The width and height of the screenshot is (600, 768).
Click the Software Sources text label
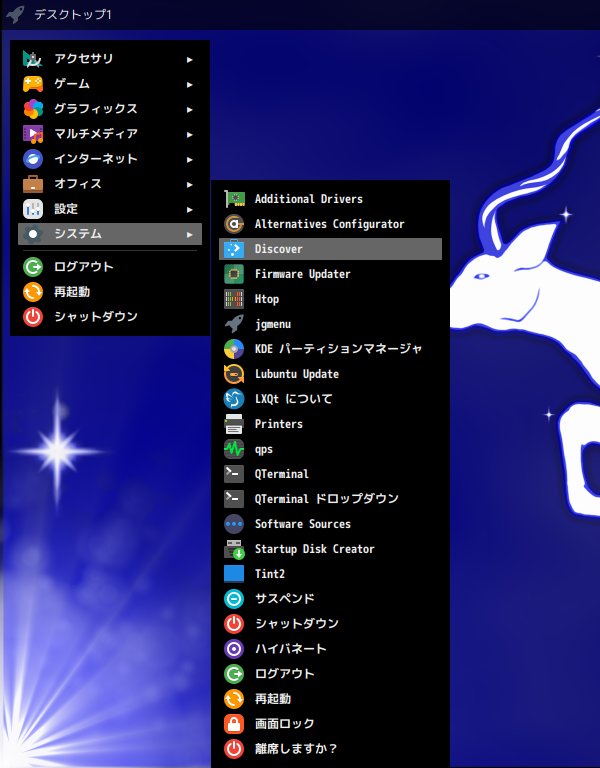303,524
